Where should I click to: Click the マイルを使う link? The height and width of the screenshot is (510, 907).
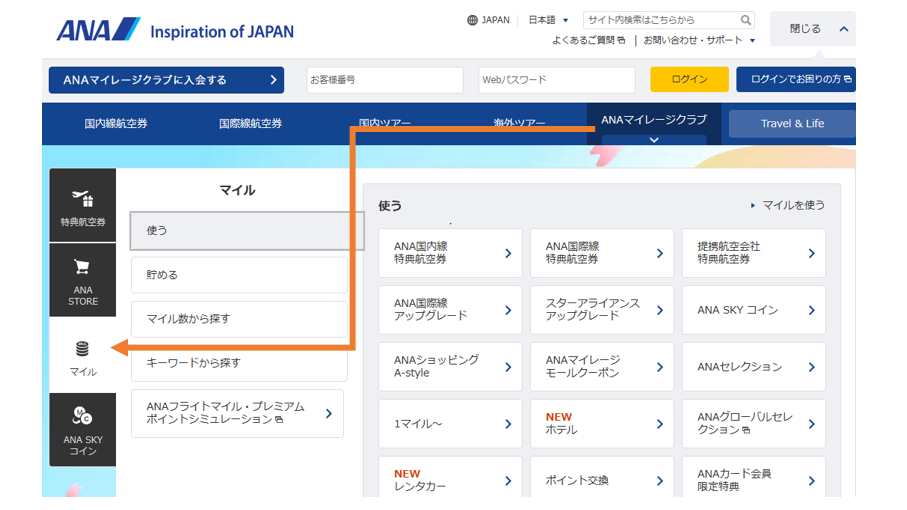(787, 205)
